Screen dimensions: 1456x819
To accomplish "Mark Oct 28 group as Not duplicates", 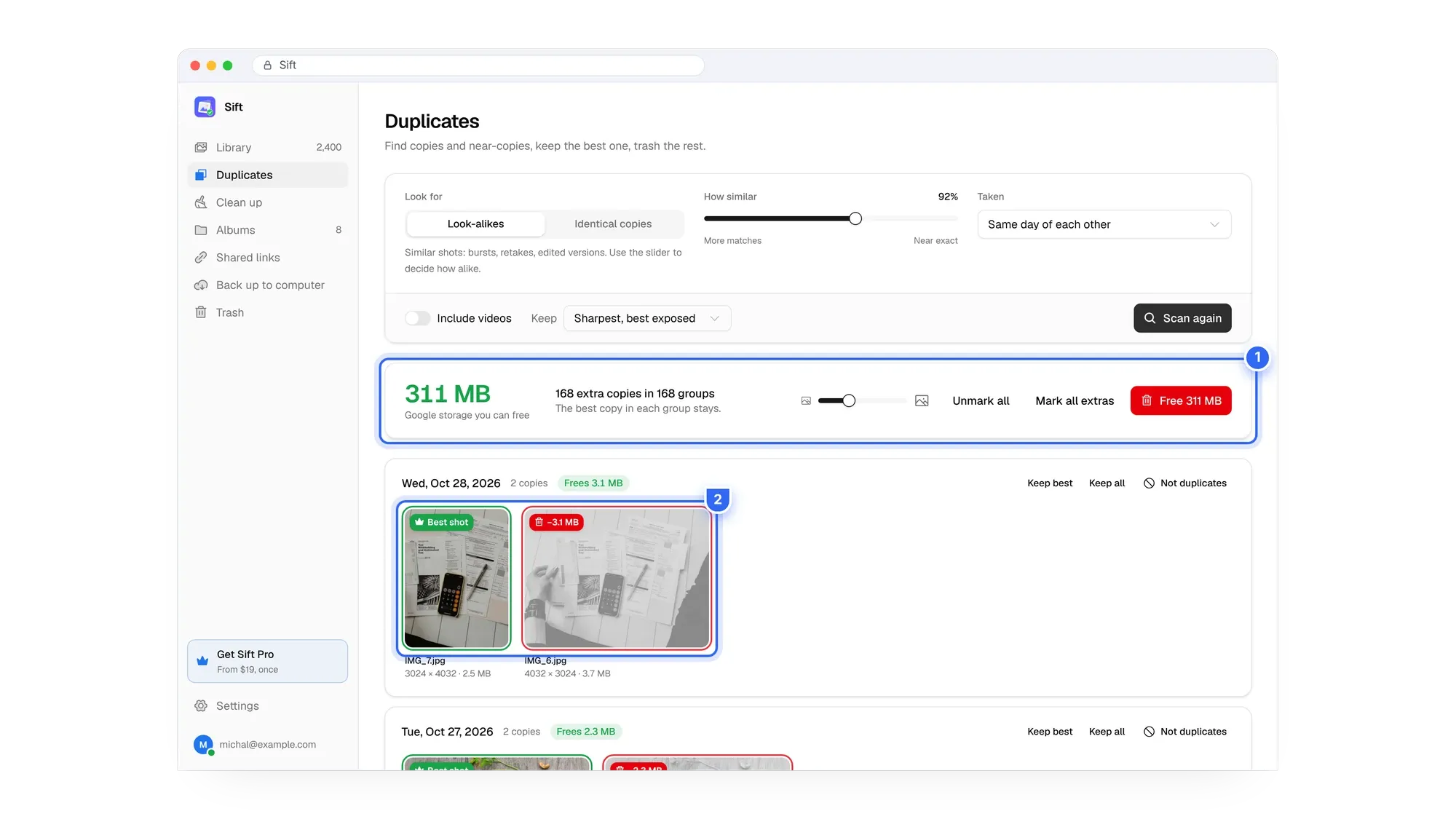I will [1185, 483].
